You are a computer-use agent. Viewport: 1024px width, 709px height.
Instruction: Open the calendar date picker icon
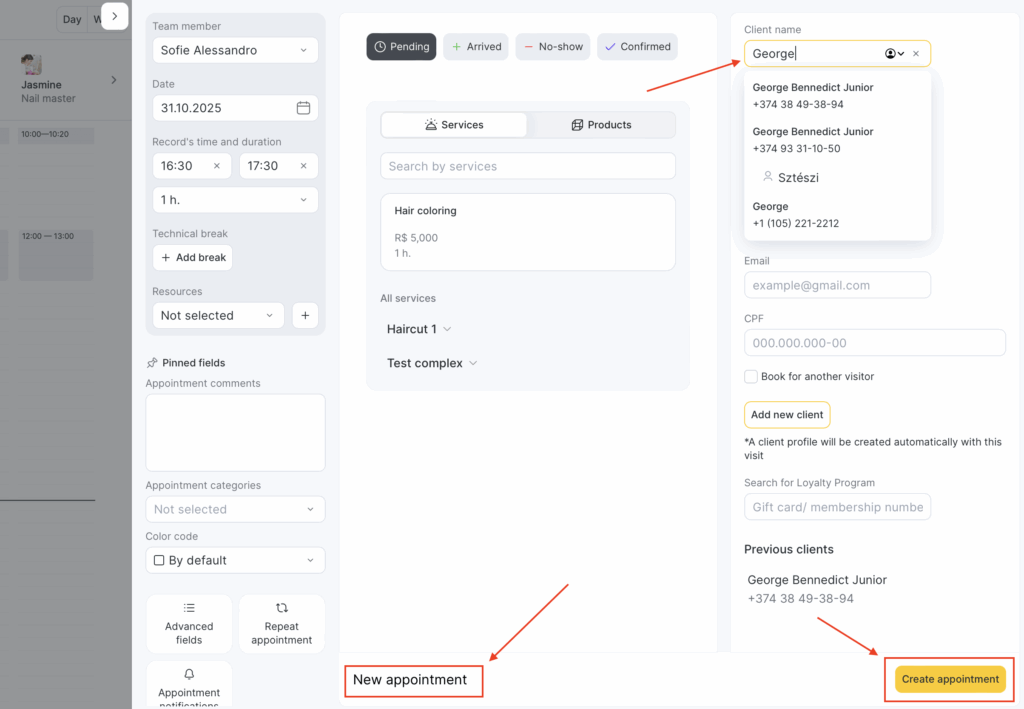coord(303,108)
